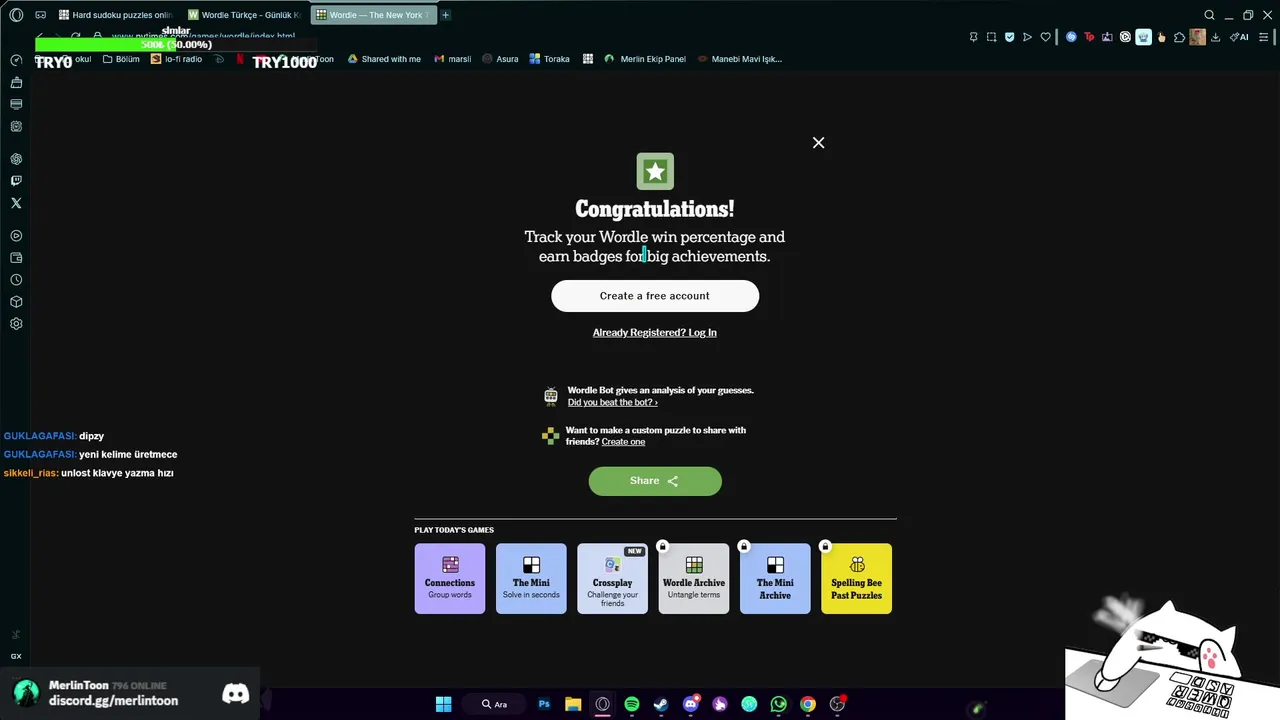Screen dimensions: 1280x720
Task: Open the sidebar player icon
Action: pyautogui.click(x=16, y=236)
